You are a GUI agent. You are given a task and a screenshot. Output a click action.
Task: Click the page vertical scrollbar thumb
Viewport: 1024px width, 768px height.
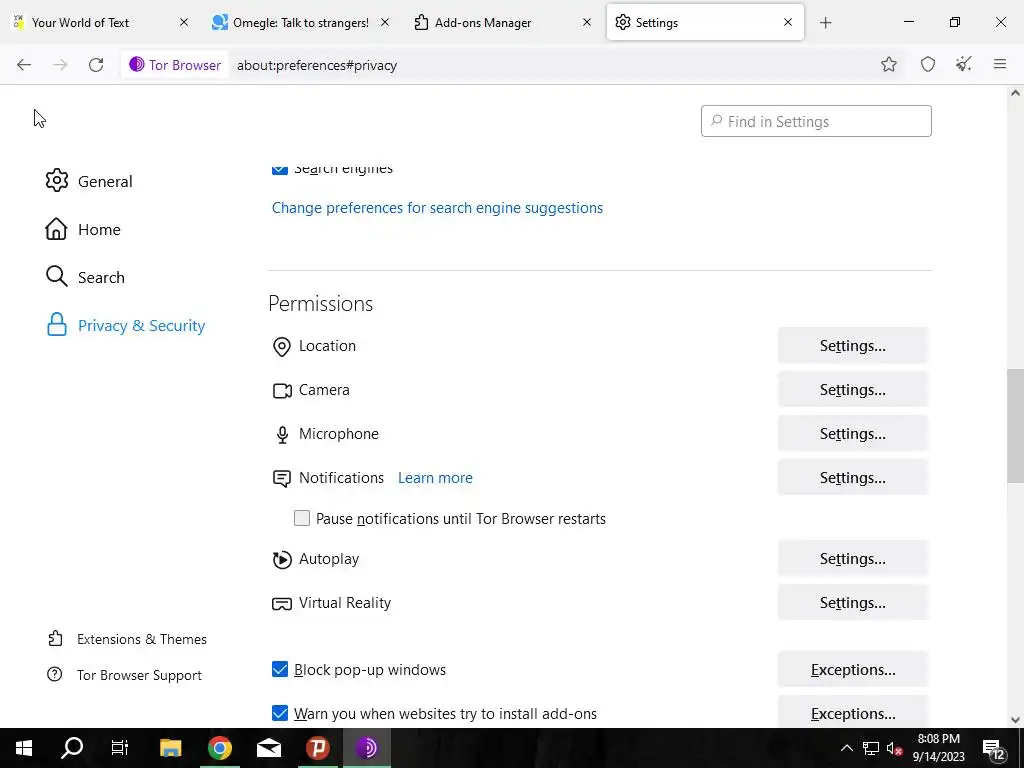pyautogui.click(x=1015, y=426)
